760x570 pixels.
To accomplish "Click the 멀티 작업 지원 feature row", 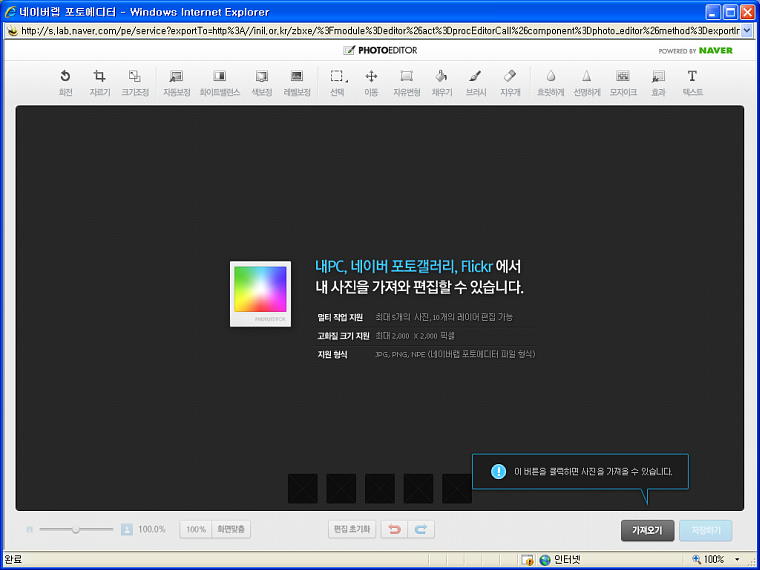I will tap(415, 317).
